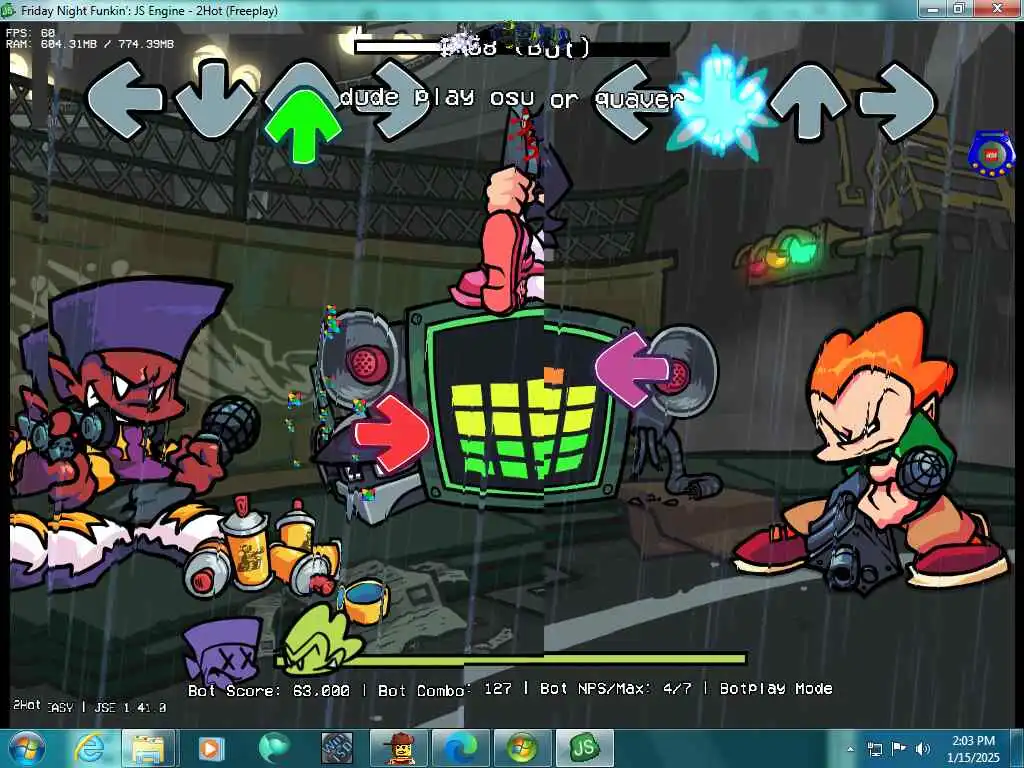
Task: Launch Internet Explorer from taskbar
Action: 91,748
